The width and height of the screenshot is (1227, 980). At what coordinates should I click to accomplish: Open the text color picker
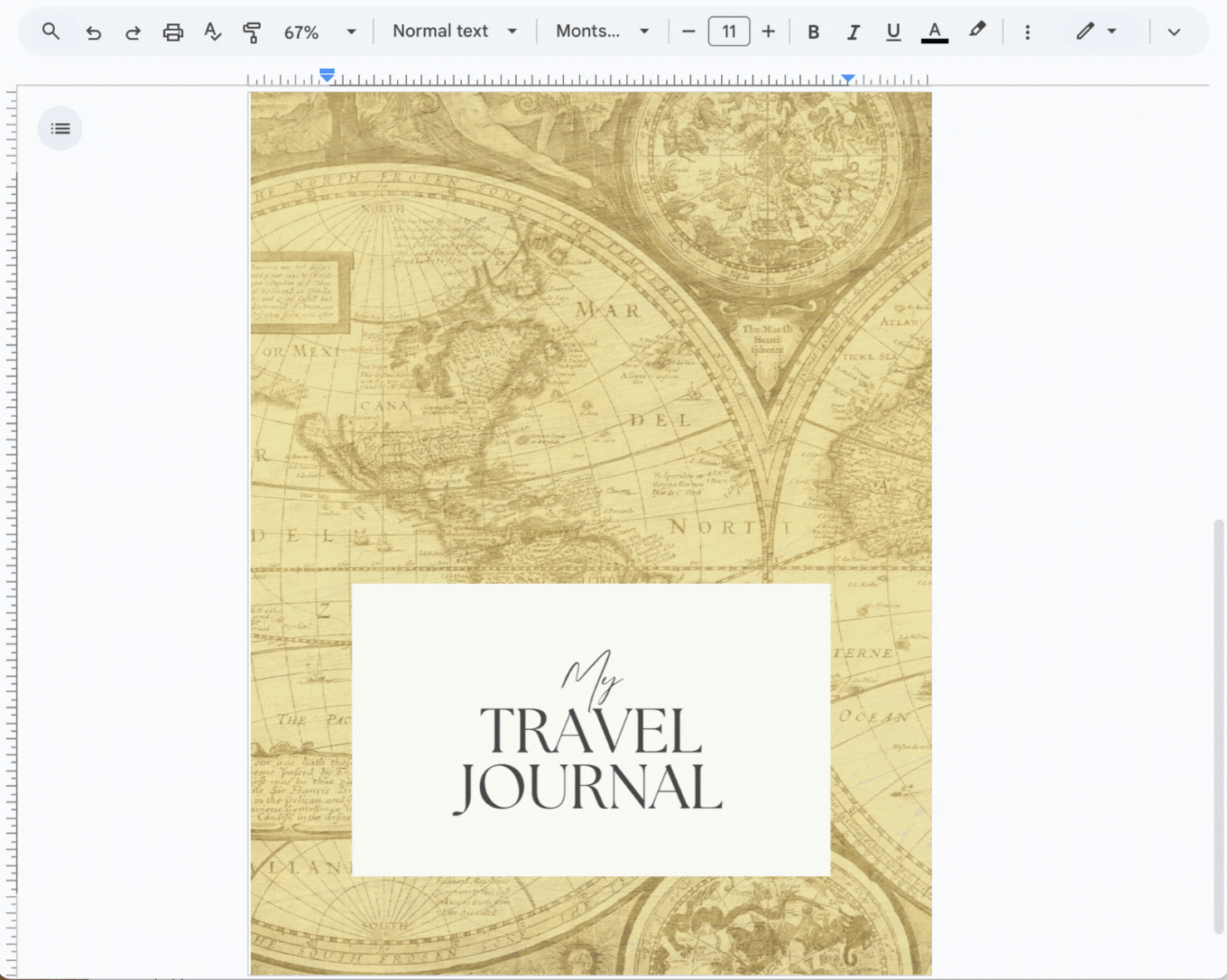935,32
